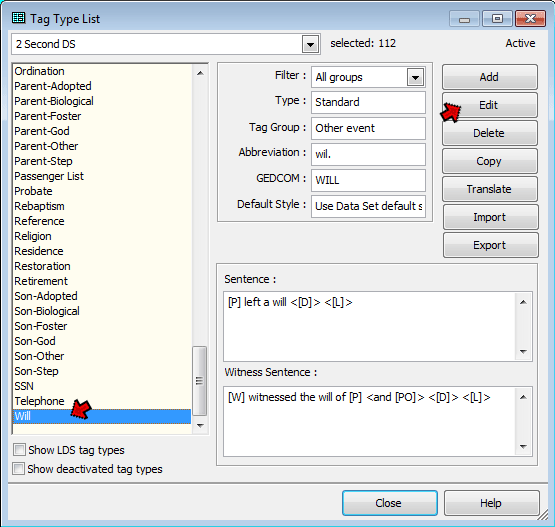Click the Import button
The height and width of the screenshot is (527, 555).
[490, 217]
